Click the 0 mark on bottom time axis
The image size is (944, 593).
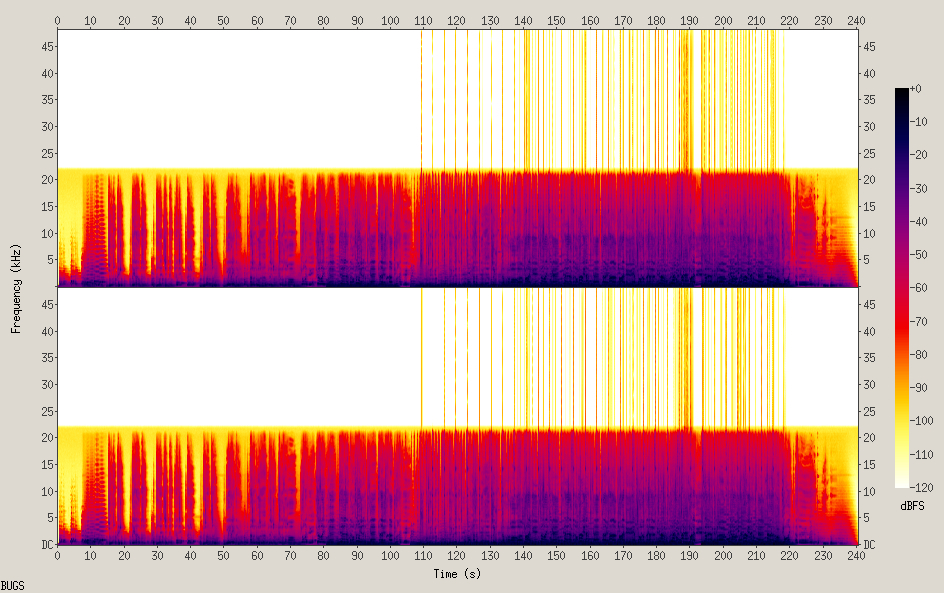point(57,555)
